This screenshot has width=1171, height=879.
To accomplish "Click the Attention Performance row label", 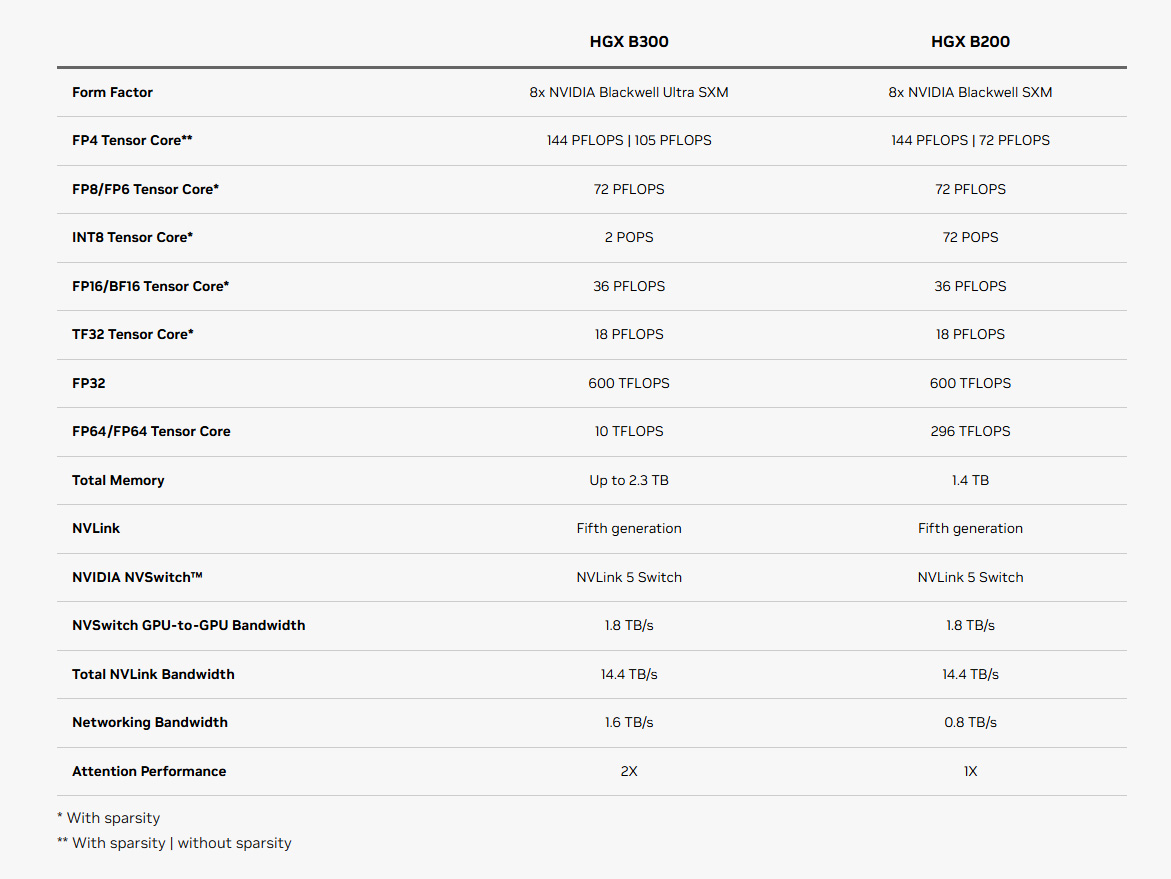I will 149,771.
